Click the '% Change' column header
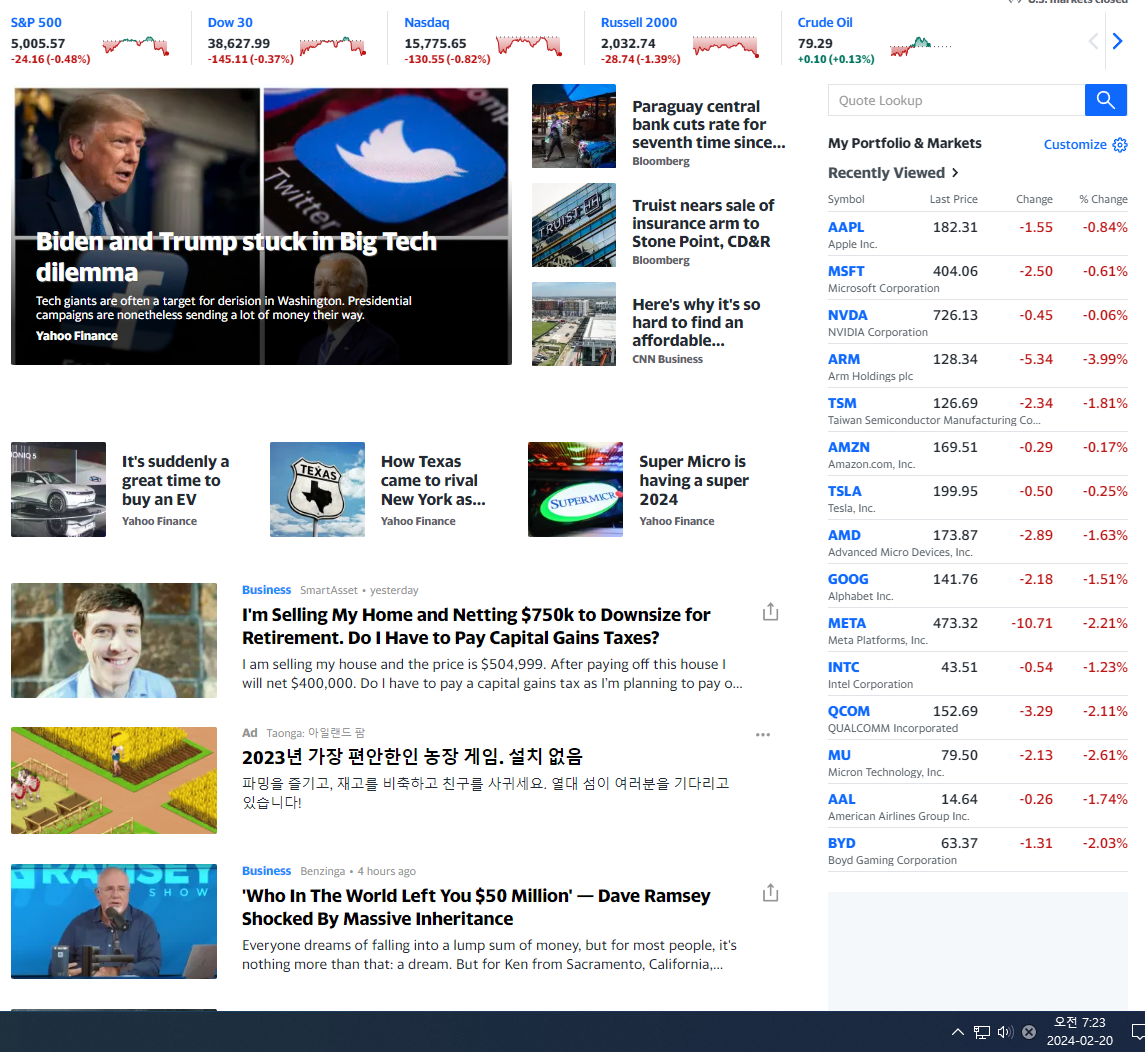 tap(1103, 199)
